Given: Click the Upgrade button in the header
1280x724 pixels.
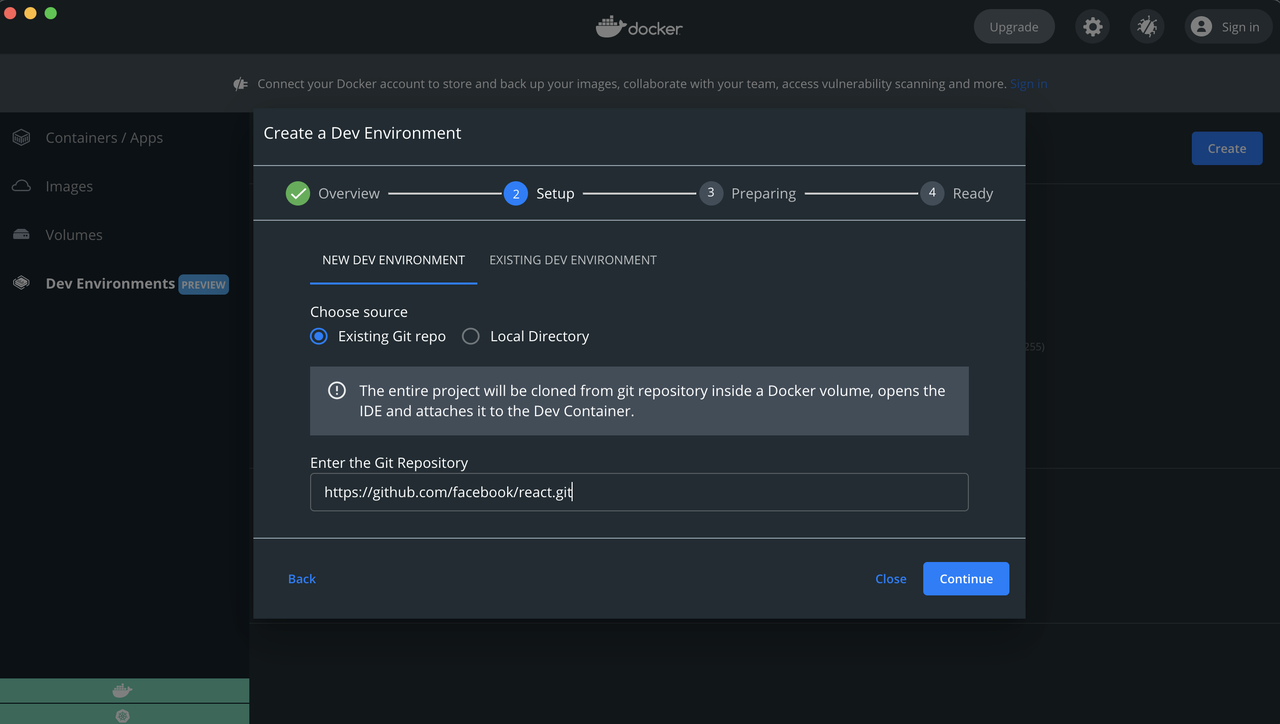Looking at the screenshot, I should pyautogui.click(x=1014, y=27).
